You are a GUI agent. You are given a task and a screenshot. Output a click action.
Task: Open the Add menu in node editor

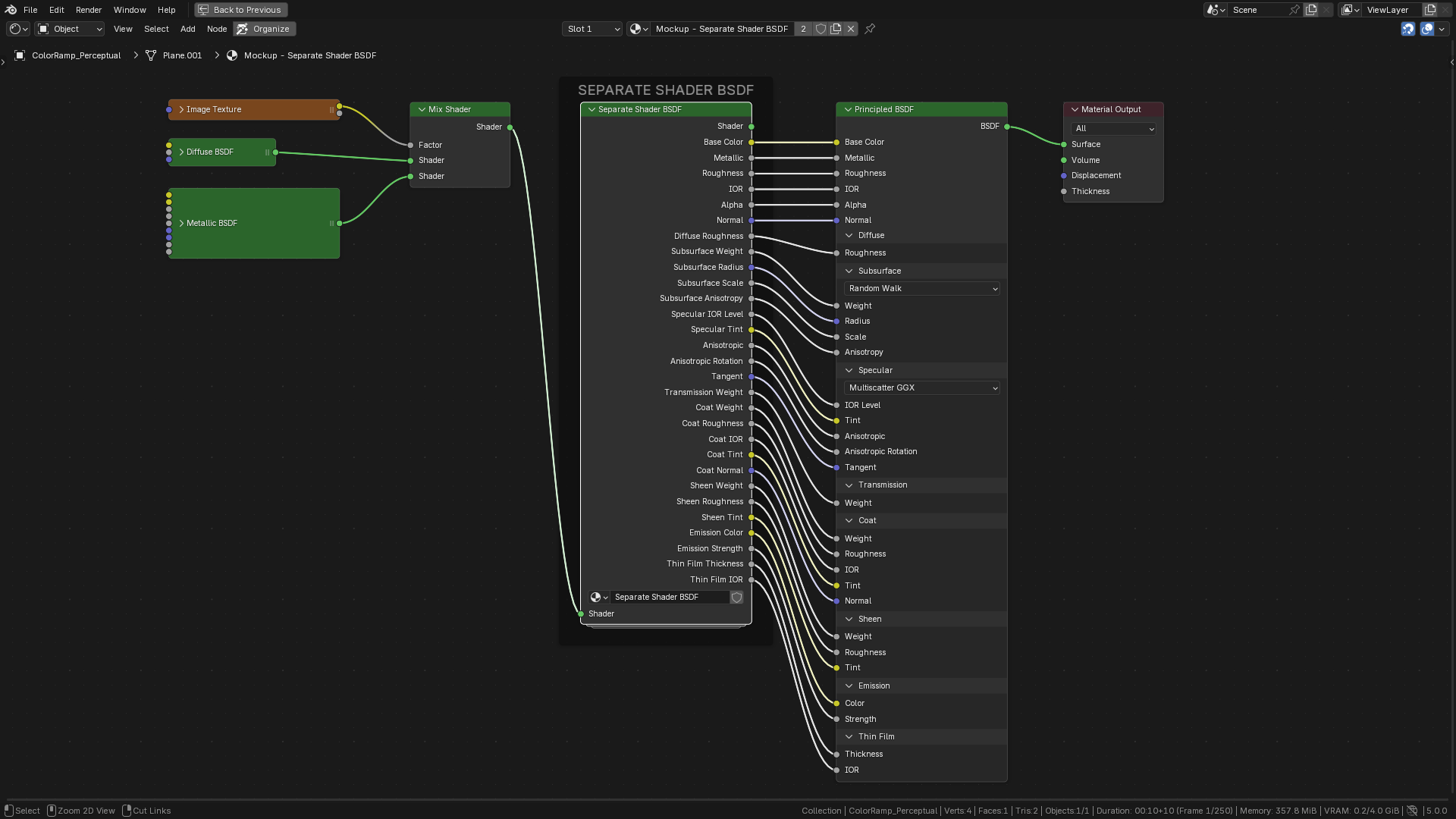[x=188, y=29]
